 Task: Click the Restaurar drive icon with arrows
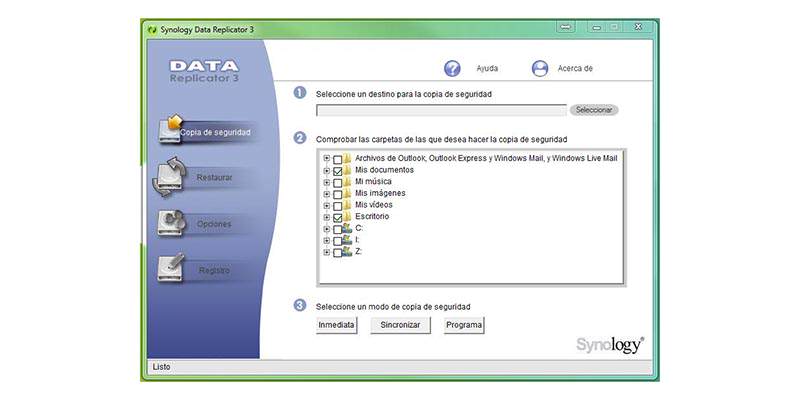(170, 177)
